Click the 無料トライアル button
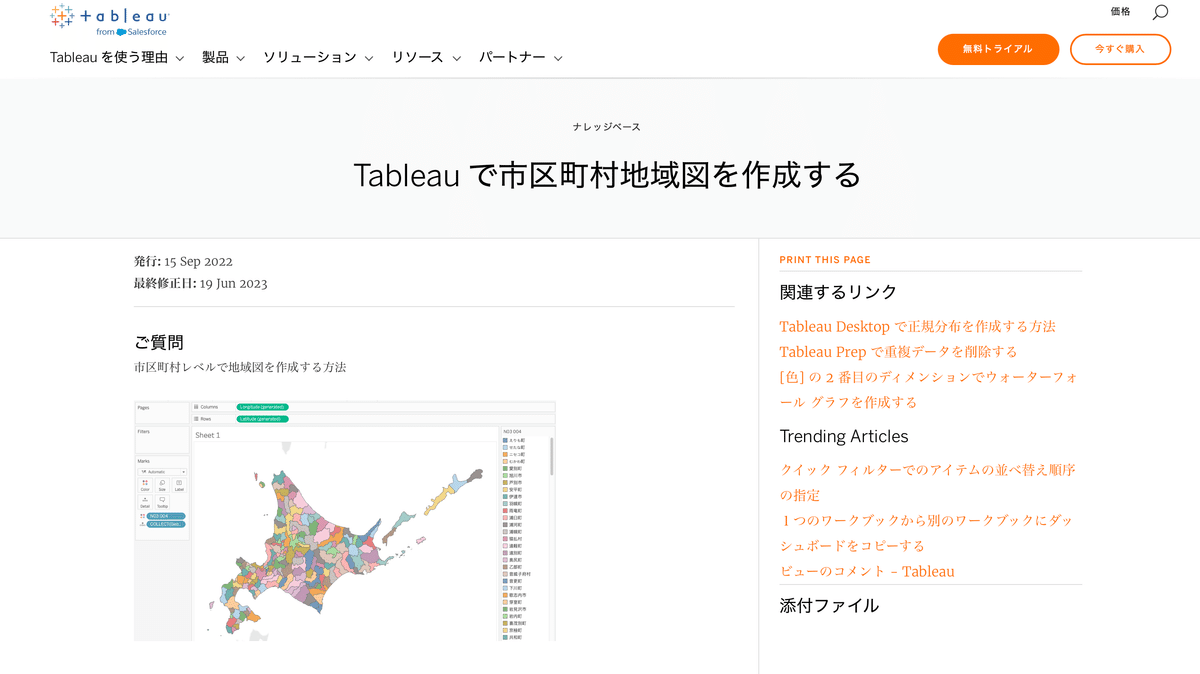 [998, 49]
